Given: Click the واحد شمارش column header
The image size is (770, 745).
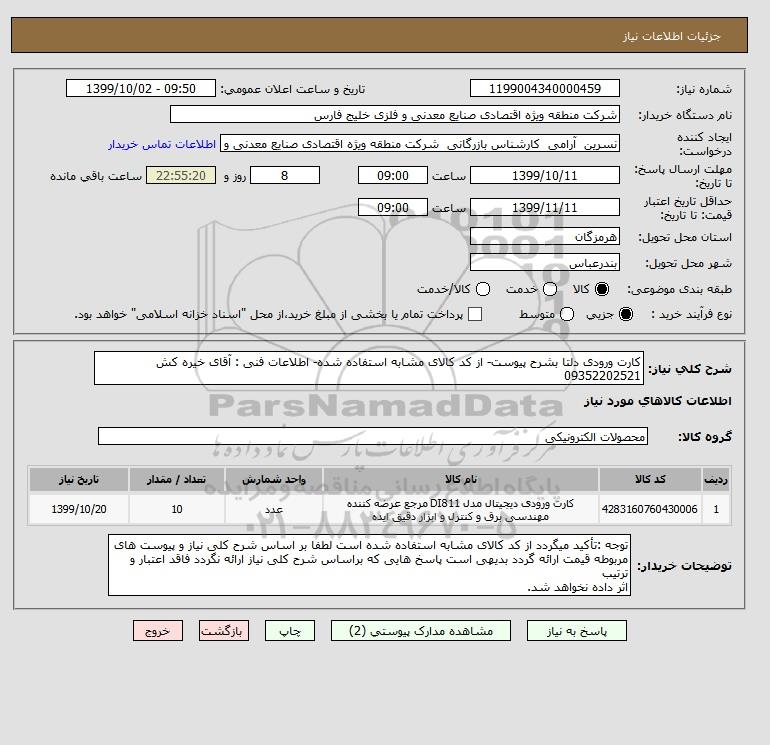Looking at the screenshot, I should (x=274, y=479).
